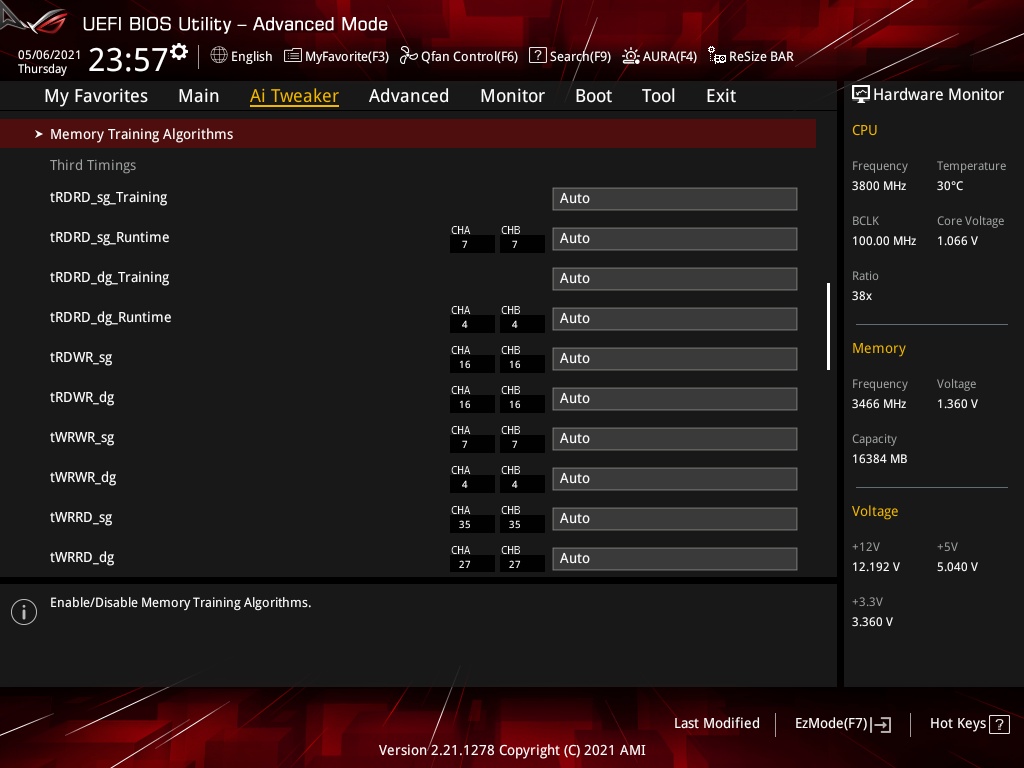Click the 23:57 clock display
This screenshot has width=1024, height=768.
click(128, 60)
